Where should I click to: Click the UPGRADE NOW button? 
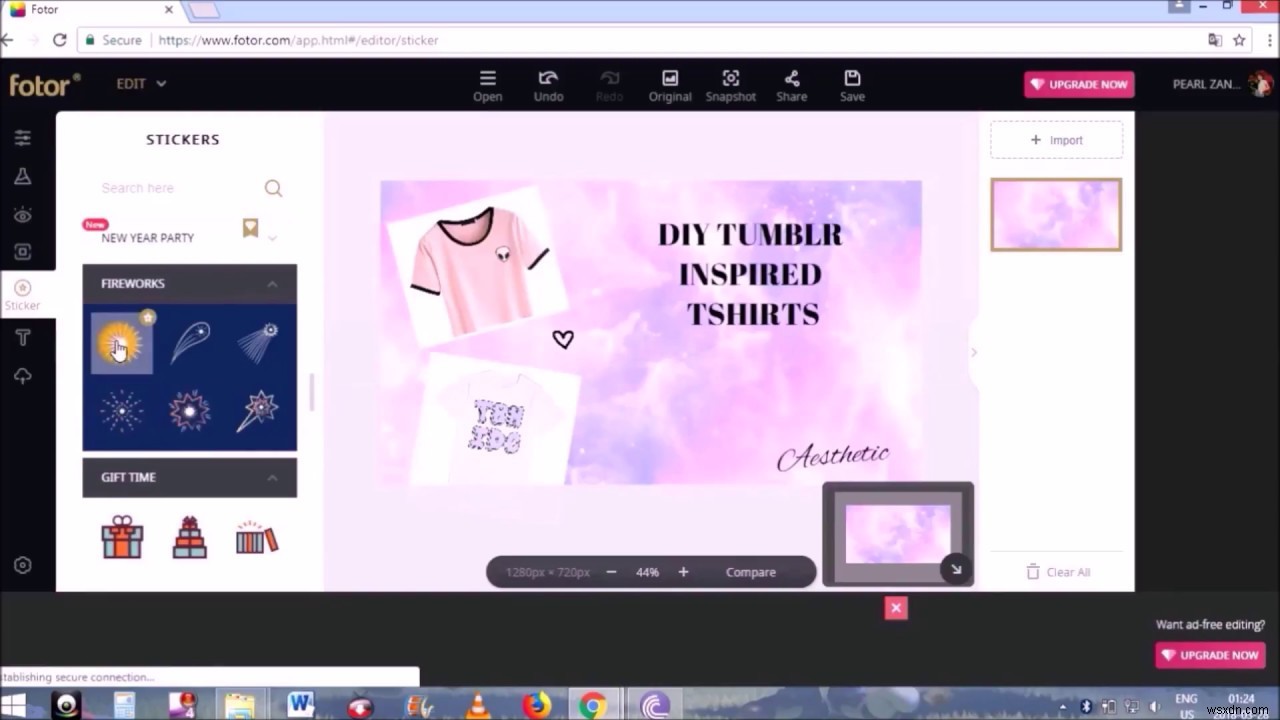click(1078, 84)
